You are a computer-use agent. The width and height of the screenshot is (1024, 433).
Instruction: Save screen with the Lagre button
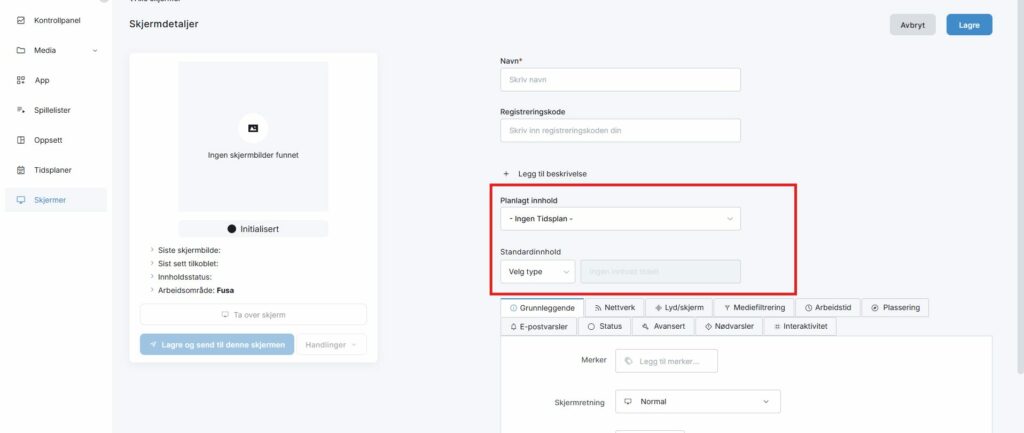(968, 25)
